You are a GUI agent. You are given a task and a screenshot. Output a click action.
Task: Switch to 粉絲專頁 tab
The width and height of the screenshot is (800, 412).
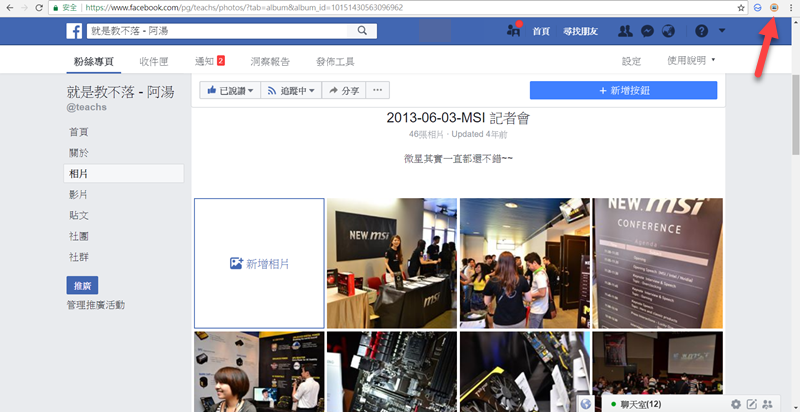point(93,62)
